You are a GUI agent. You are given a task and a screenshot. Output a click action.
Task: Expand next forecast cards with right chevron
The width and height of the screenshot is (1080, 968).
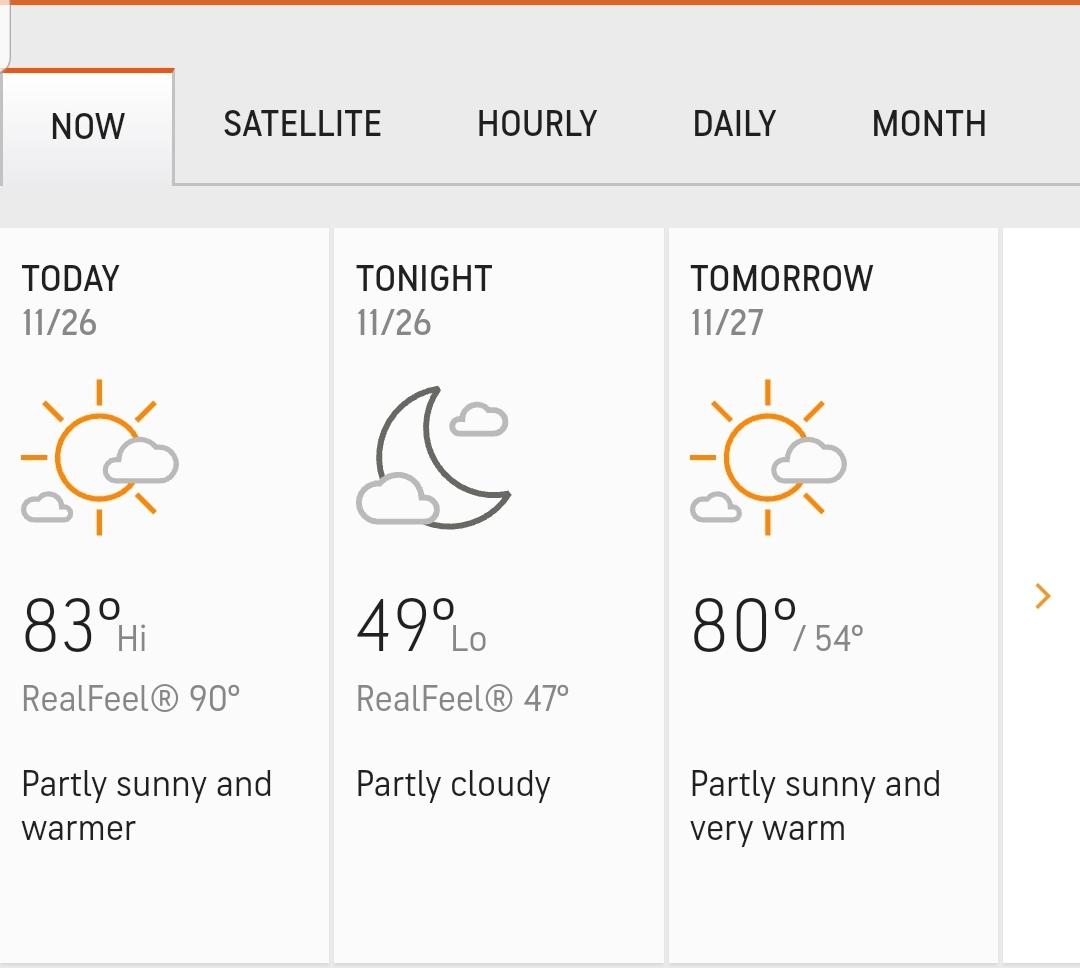coord(1043,597)
